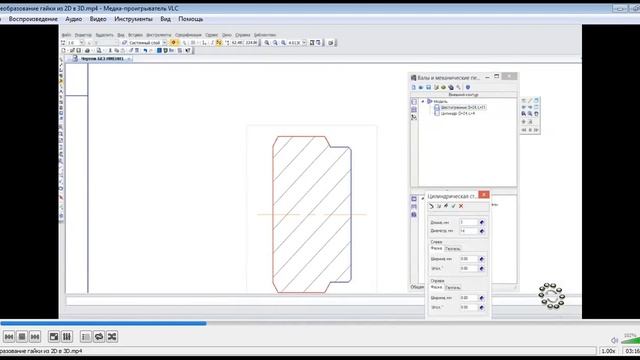Show VLC extended settings
Viewport: 640px width, 360px height.
click(x=67, y=337)
